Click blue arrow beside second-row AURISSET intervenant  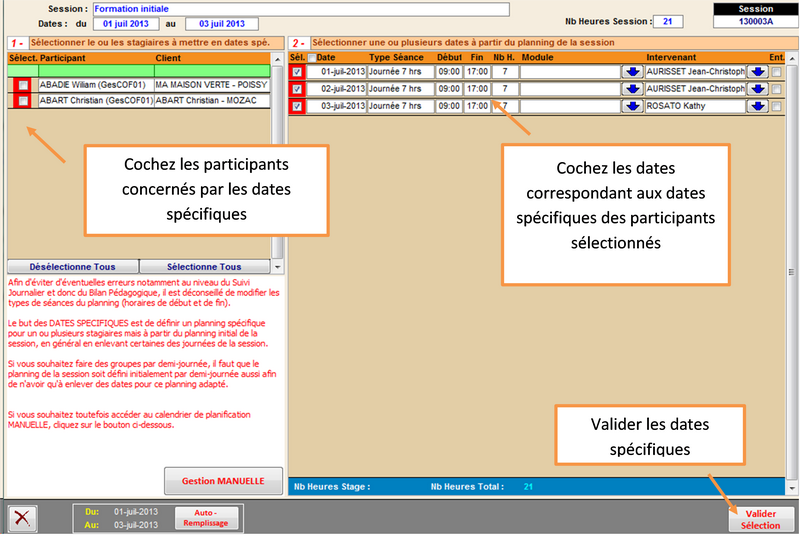click(x=757, y=89)
